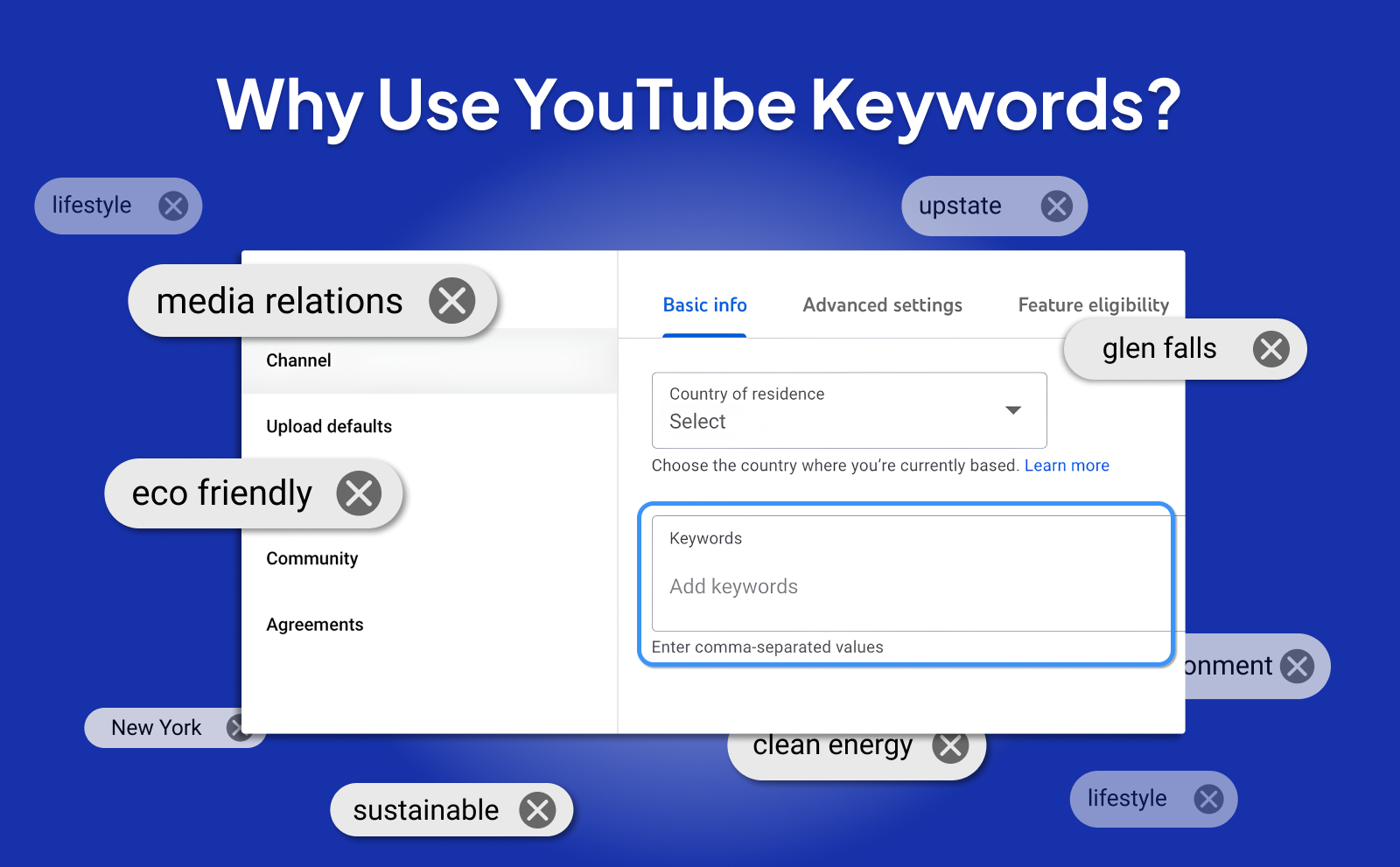Remove the sustainable keyword chip

tap(538, 810)
